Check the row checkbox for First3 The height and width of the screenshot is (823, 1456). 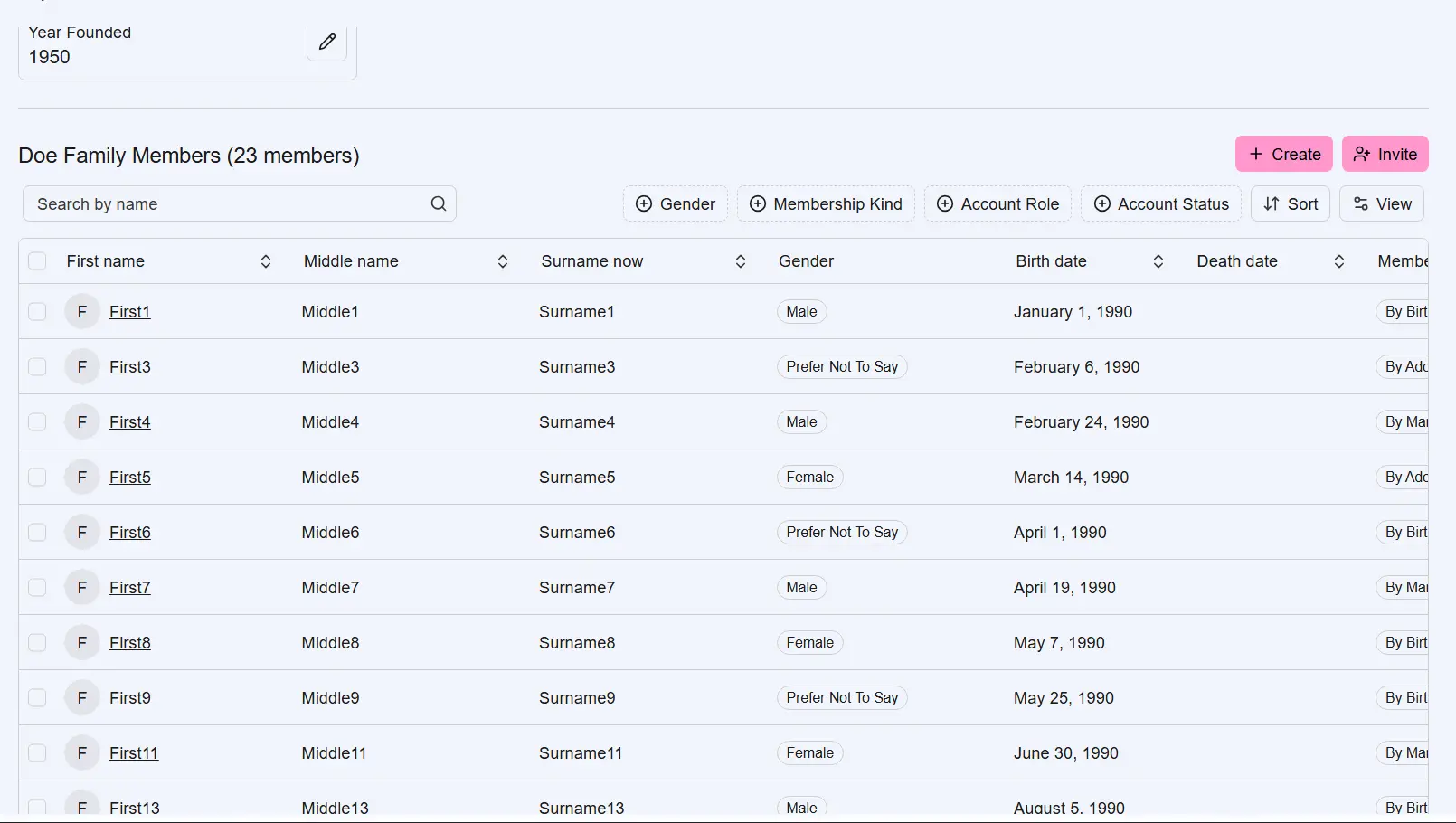(x=37, y=367)
